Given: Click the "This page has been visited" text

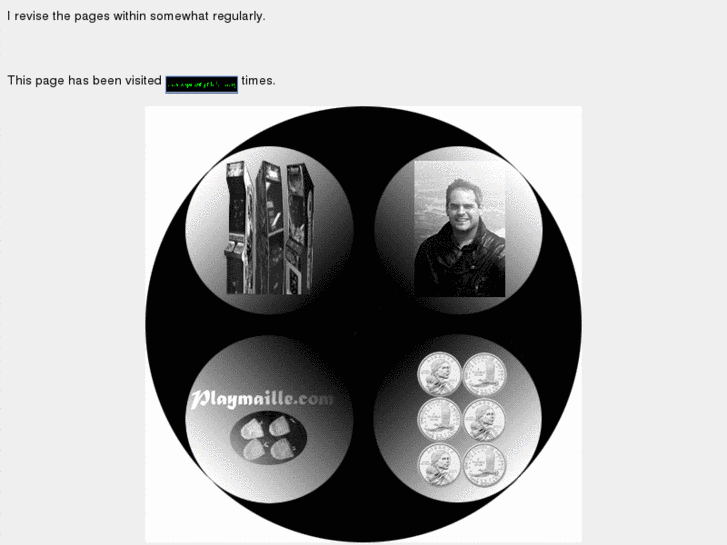Looking at the screenshot, I should pos(84,81).
